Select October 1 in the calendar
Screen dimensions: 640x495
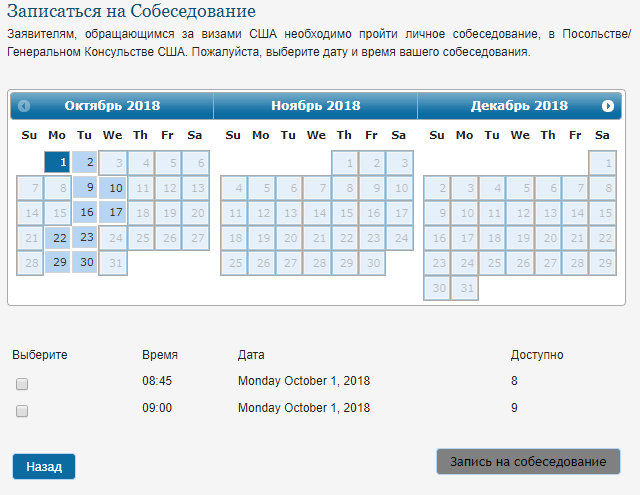click(58, 162)
